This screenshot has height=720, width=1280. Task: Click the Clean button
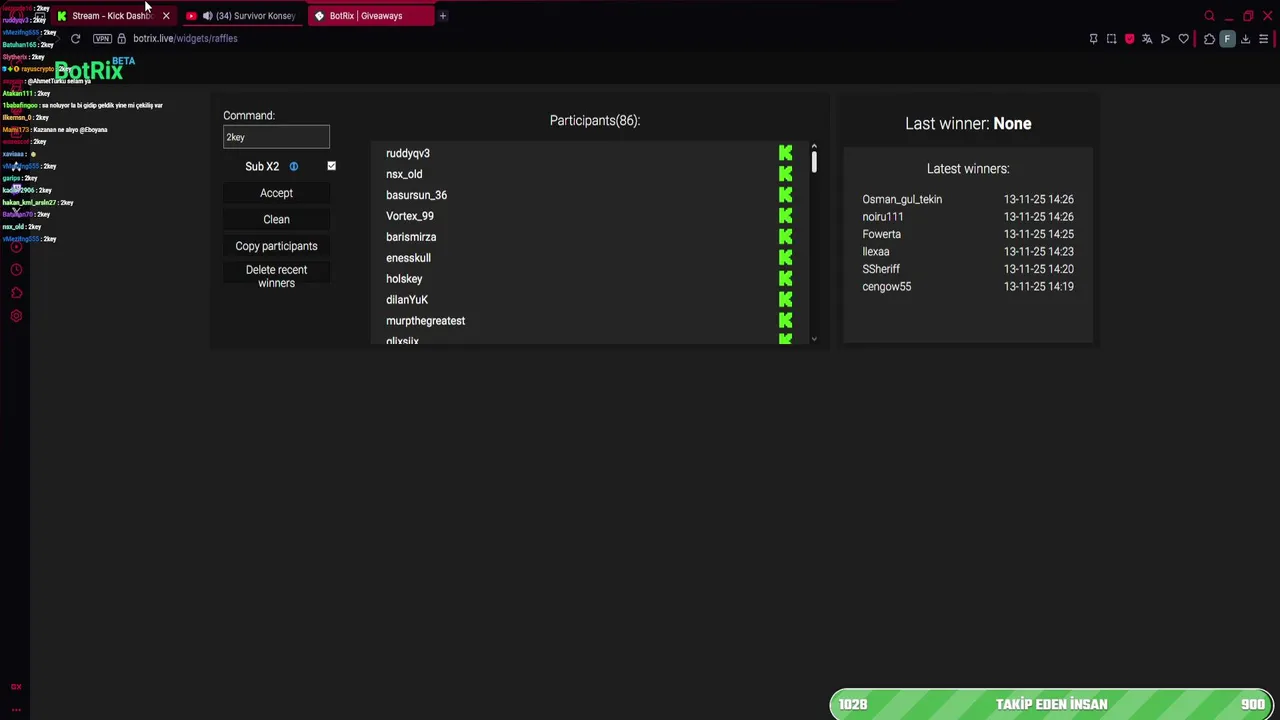pos(276,219)
